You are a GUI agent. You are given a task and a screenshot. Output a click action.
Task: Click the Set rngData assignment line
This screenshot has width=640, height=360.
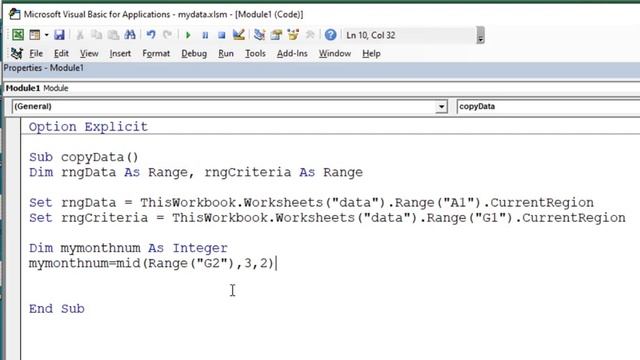[x=311, y=202]
